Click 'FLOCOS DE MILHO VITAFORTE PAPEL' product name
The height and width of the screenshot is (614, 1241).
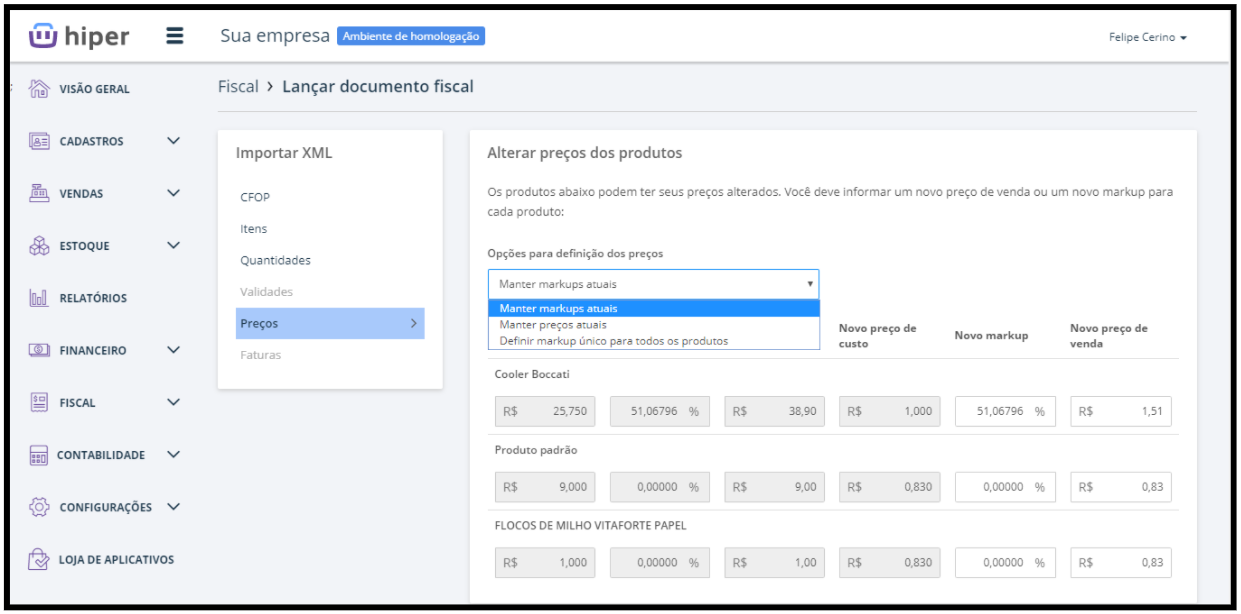click(590, 525)
